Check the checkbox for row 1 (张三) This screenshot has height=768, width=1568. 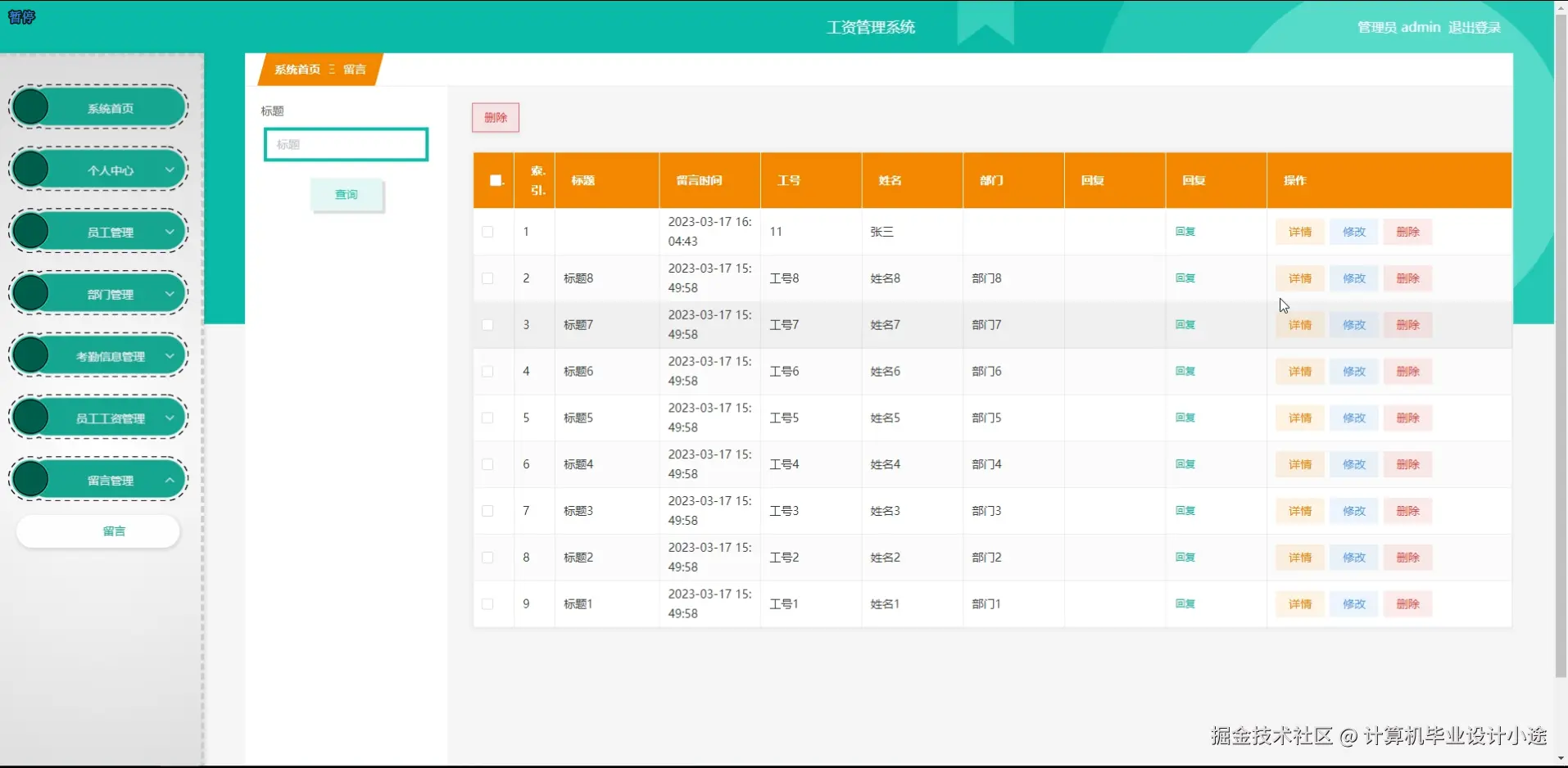point(487,232)
